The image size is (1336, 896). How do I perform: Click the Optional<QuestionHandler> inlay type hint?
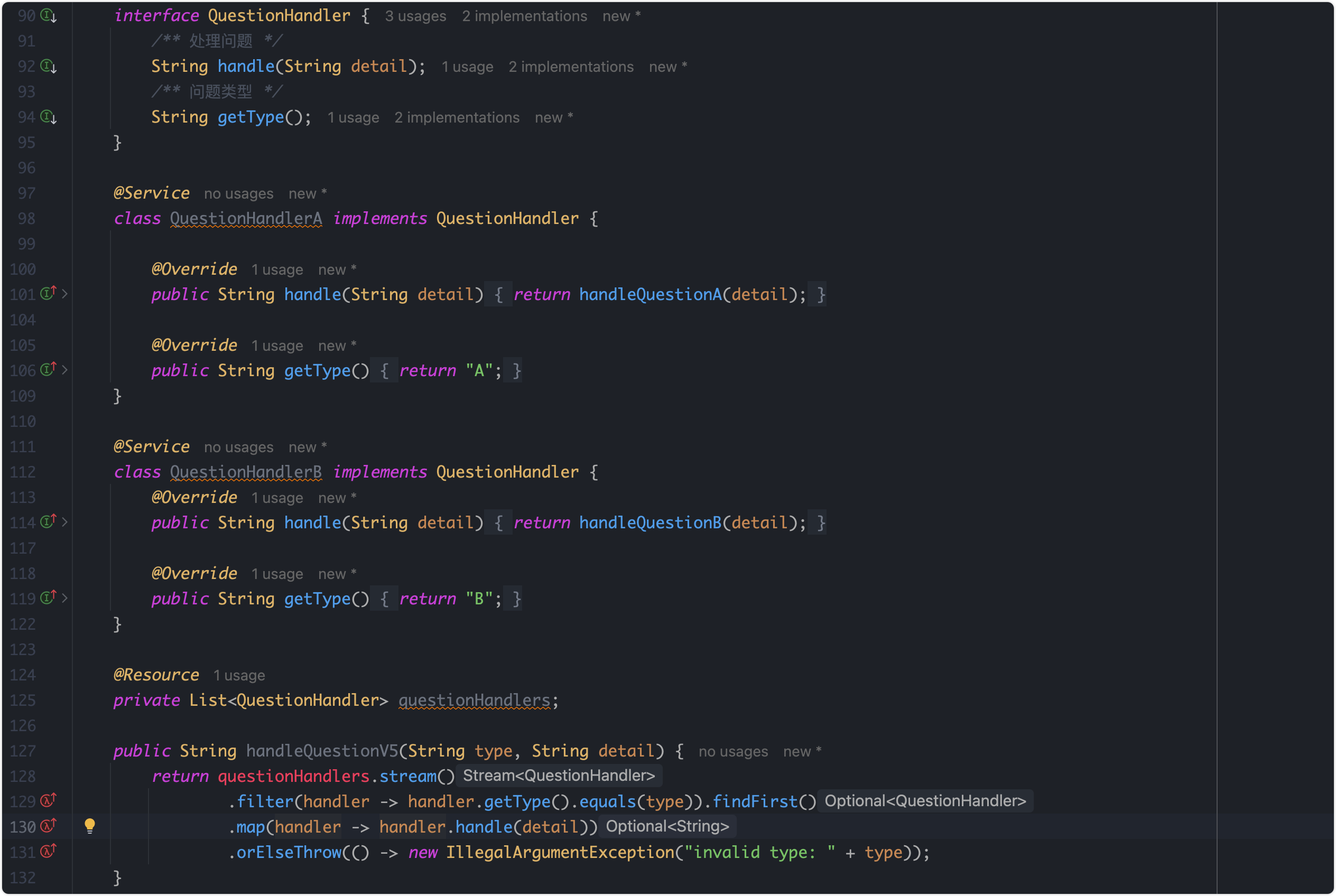point(925,800)
